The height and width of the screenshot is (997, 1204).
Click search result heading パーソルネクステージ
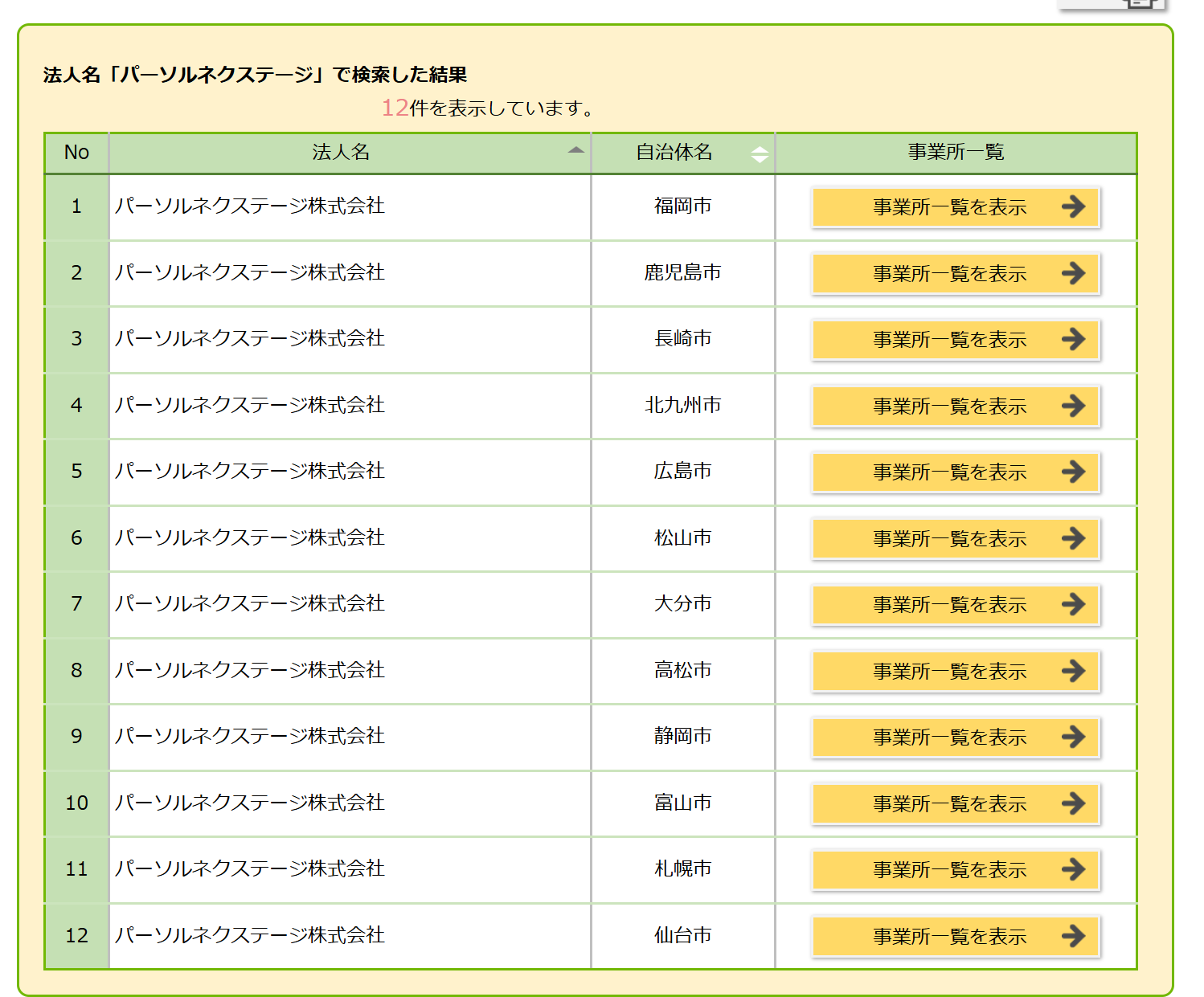256,75
